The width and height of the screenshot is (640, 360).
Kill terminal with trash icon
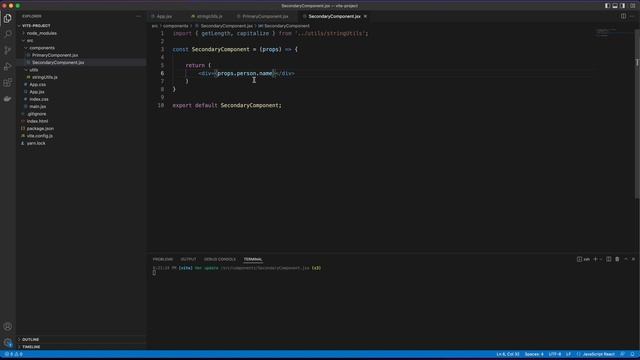click(x=617, y=259)
